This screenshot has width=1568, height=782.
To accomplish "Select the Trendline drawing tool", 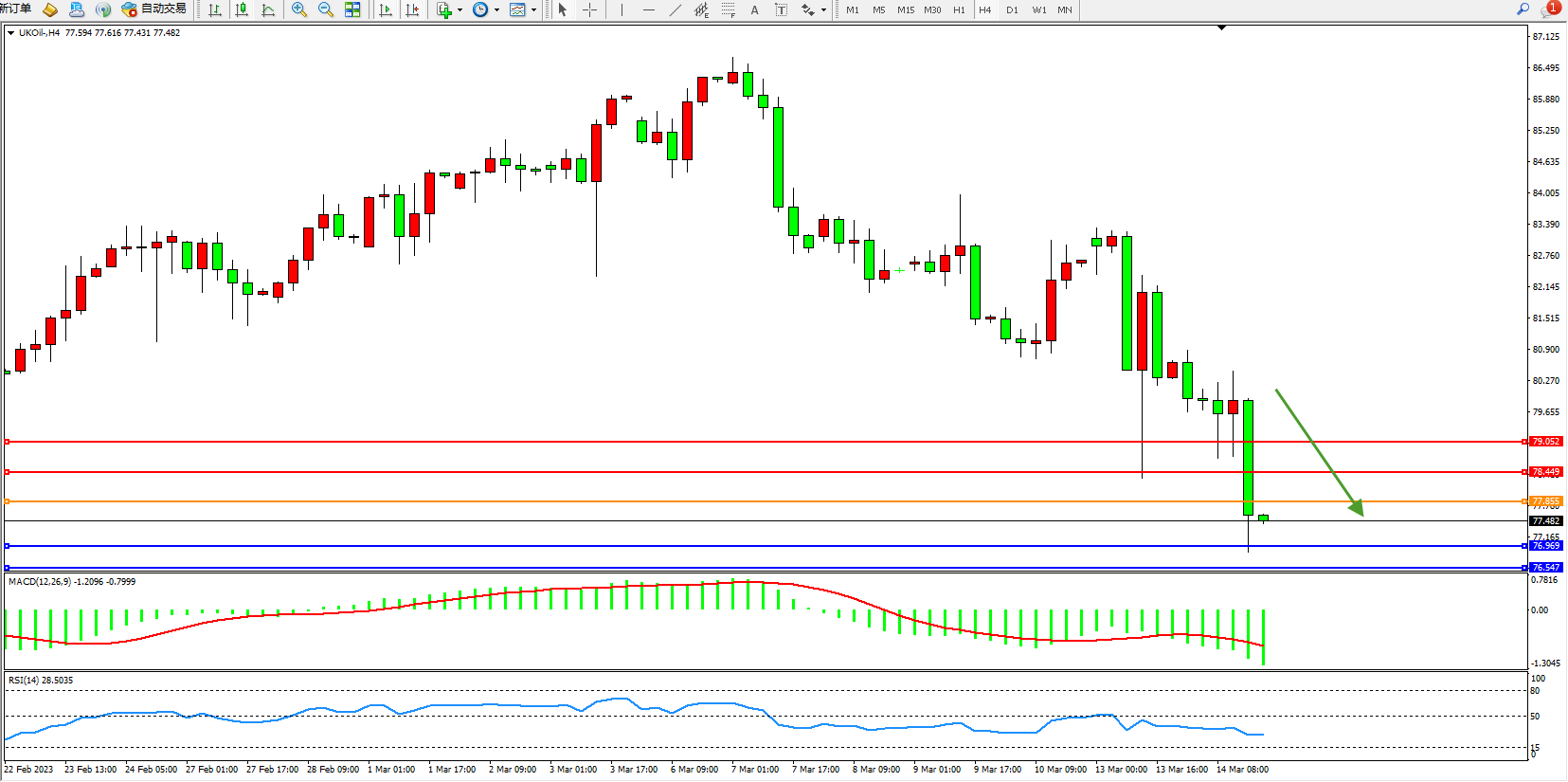I will click(675, 9).
